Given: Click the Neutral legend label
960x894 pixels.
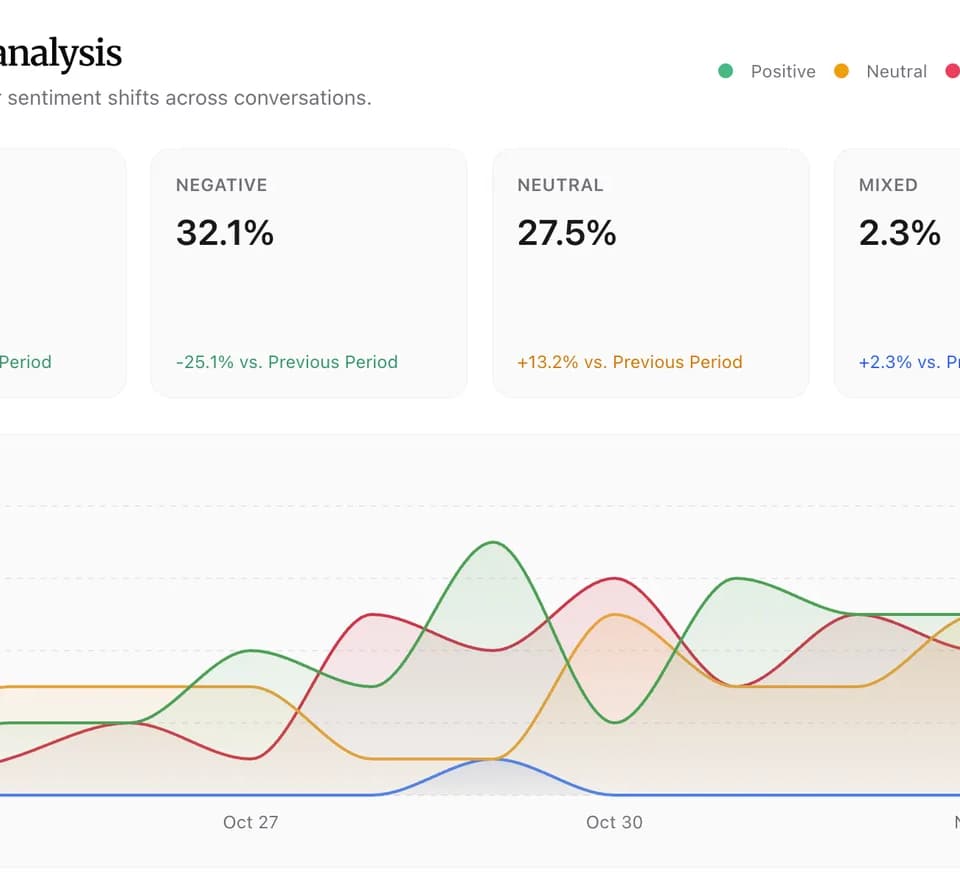Looking at the screenshot, I should (896, 72).
